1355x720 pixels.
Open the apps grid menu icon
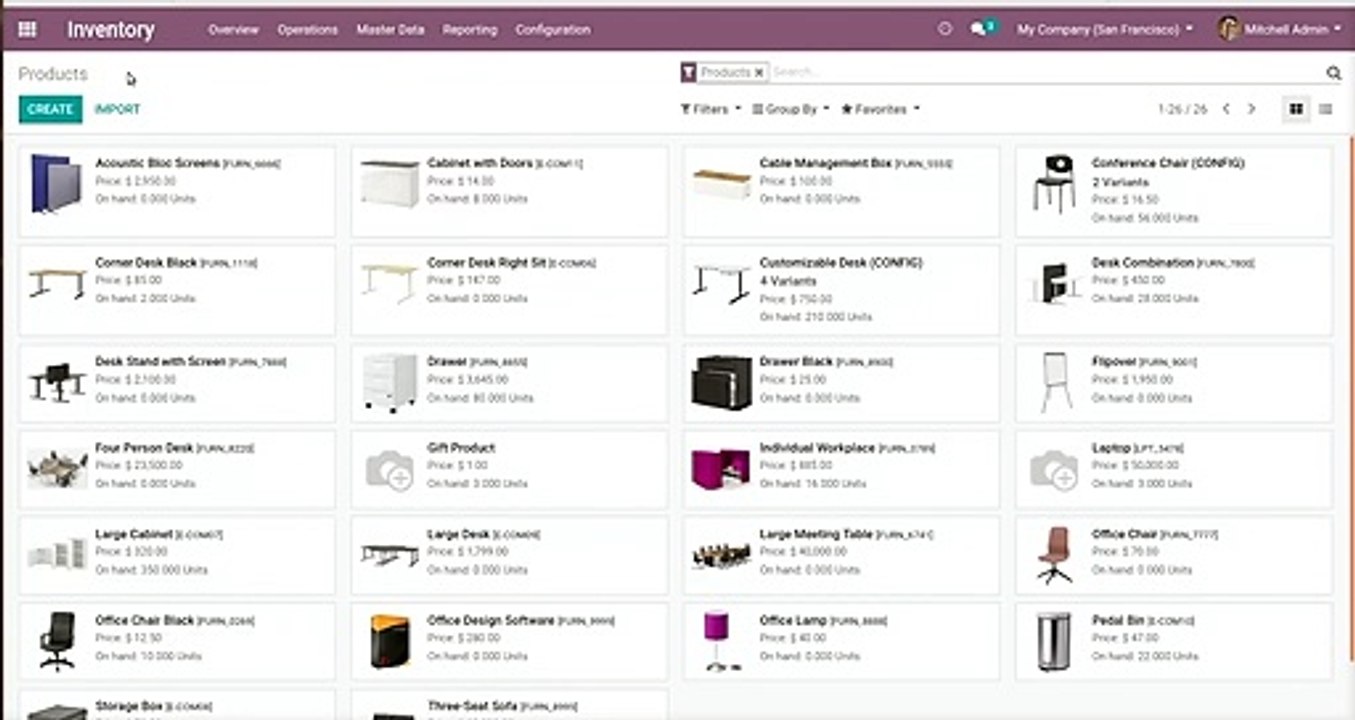(x=27, y=30)
